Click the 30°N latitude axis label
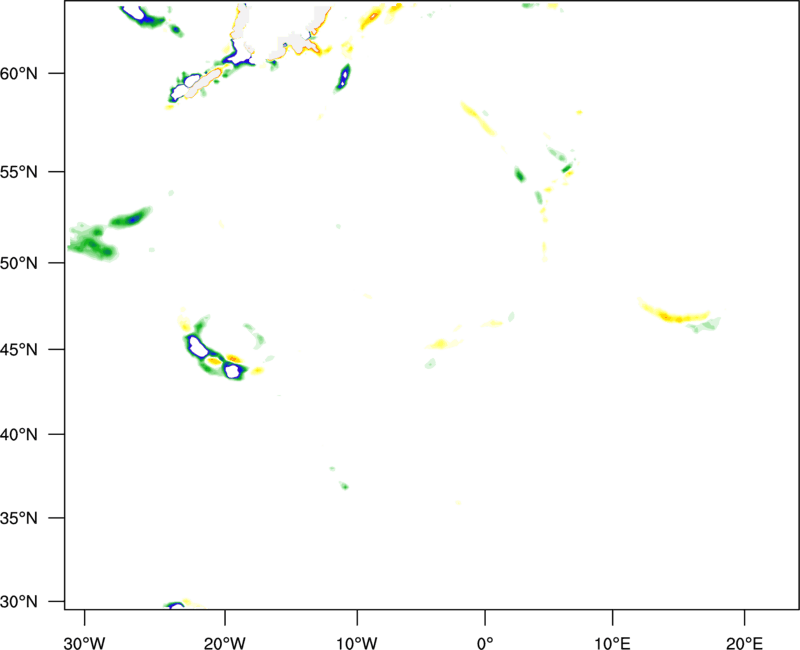 19,602
